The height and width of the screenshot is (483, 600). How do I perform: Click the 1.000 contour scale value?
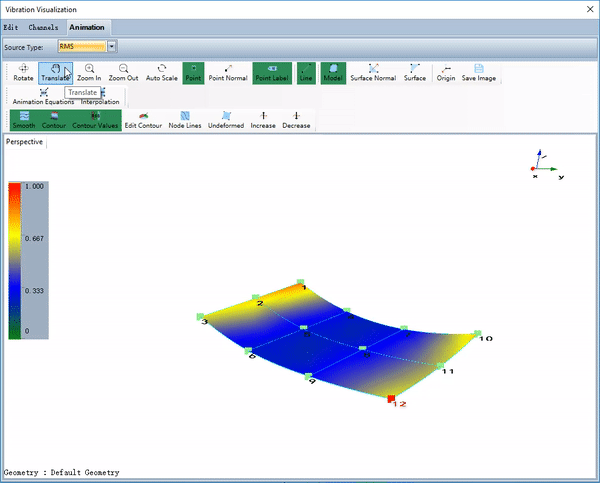point(34,186)
